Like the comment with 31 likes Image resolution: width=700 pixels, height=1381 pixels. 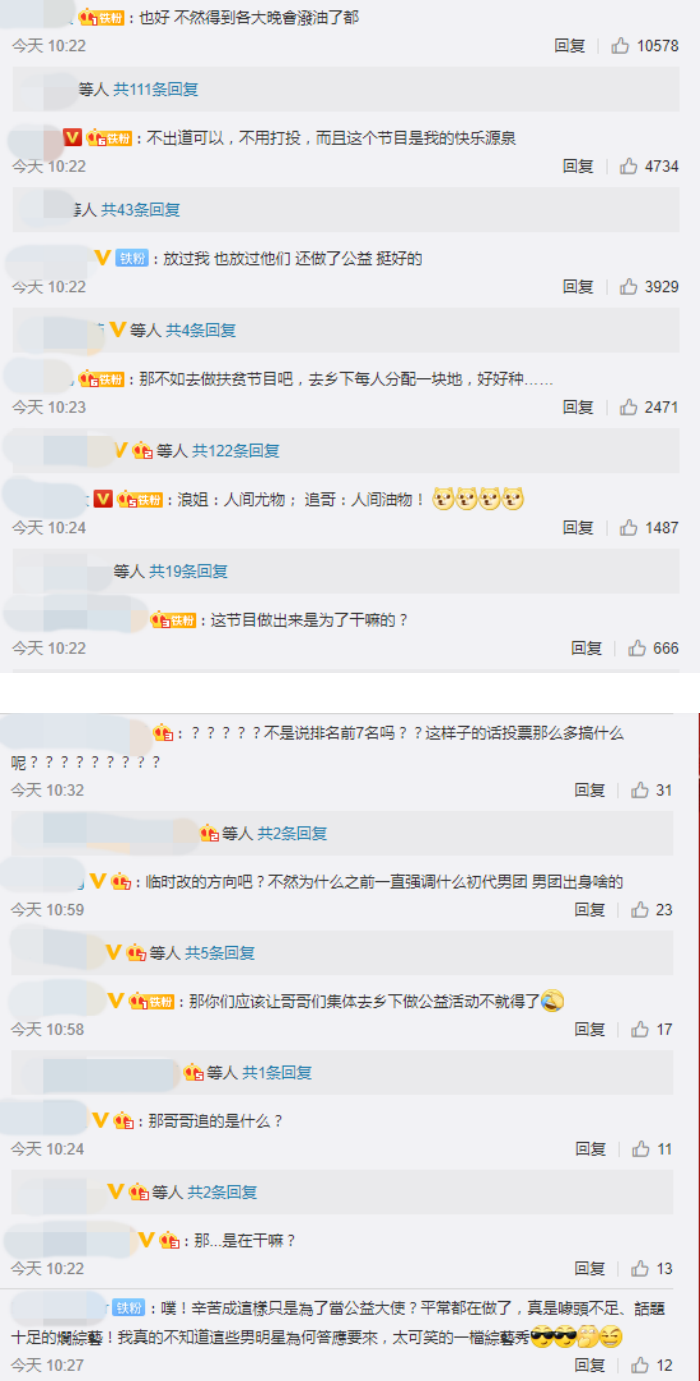pos(640,790)
